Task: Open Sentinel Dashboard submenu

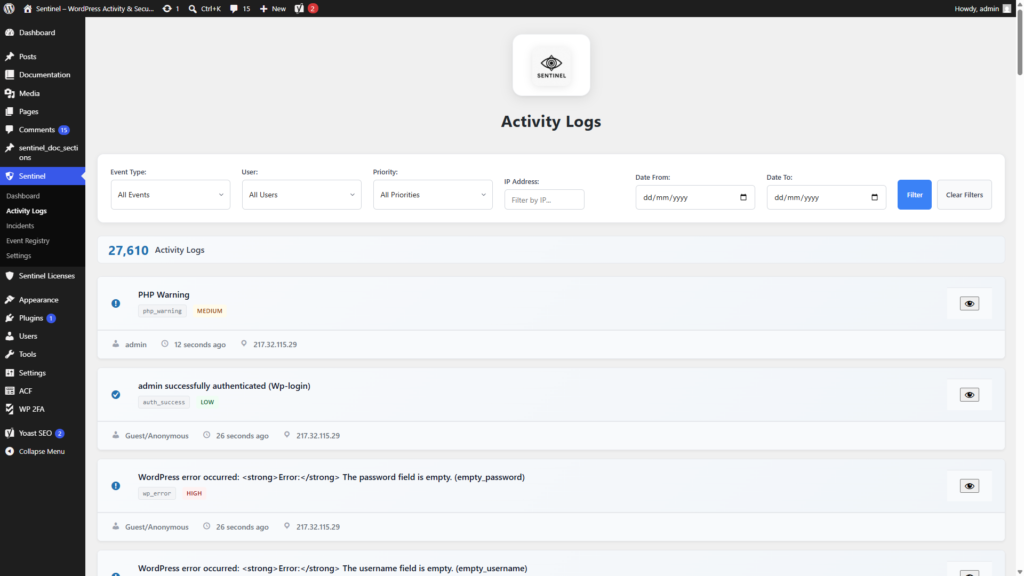Action: [23, 196]
